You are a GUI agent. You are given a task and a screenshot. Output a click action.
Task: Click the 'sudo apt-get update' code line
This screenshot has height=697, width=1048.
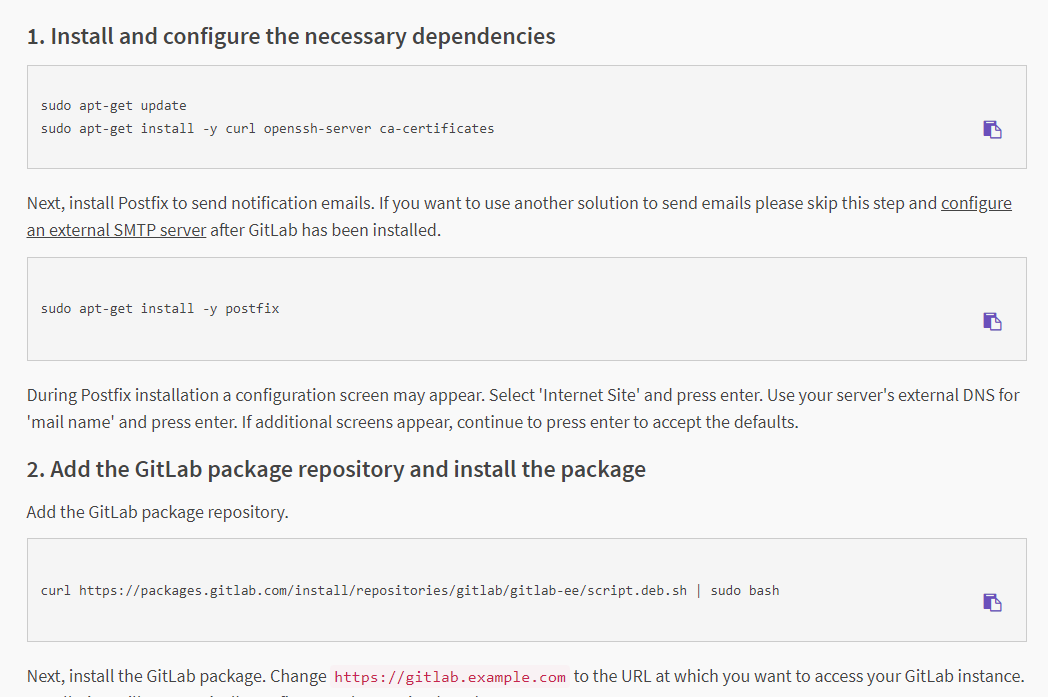pos(114,106)
